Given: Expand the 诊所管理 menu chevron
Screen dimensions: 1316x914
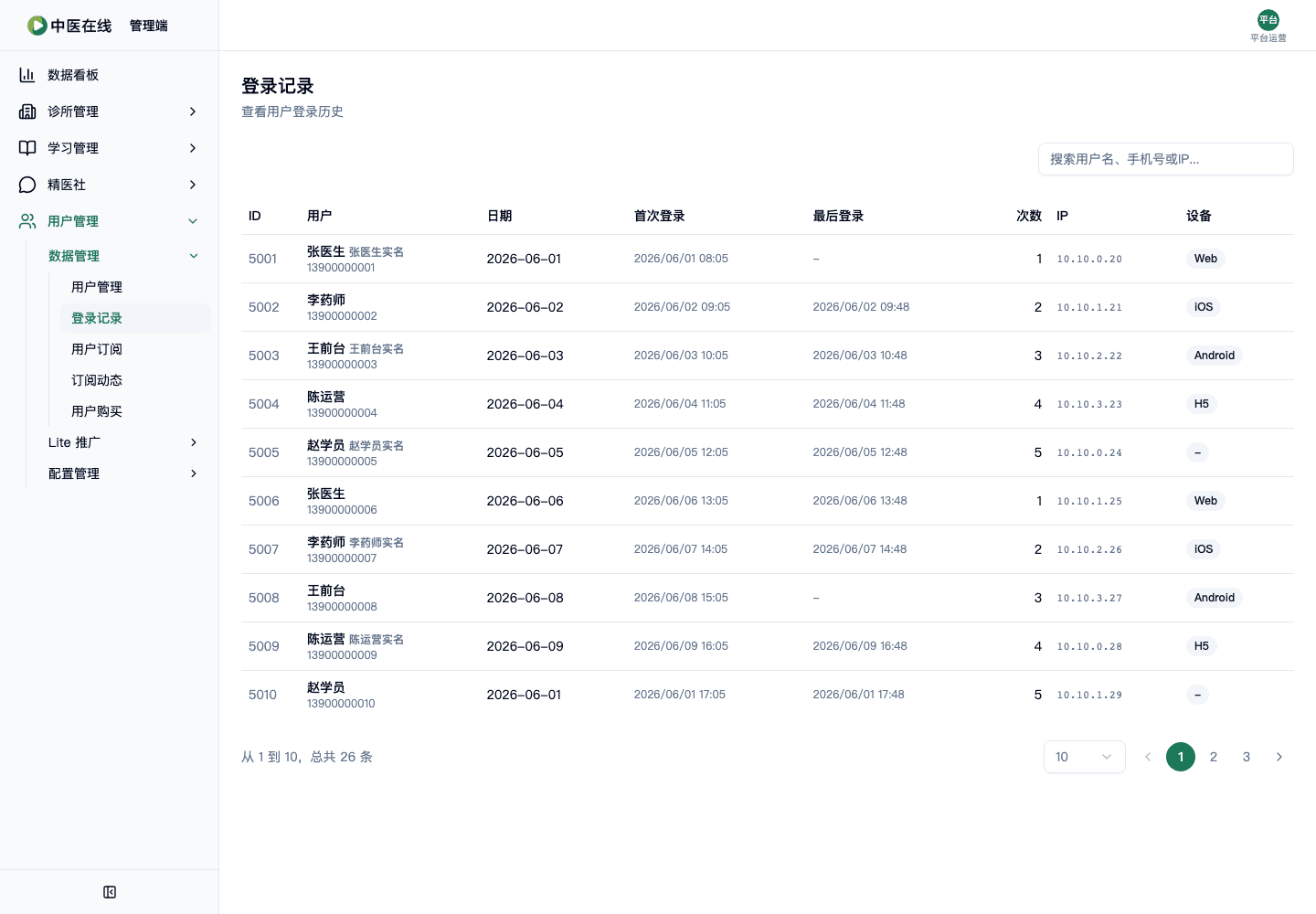Looking at the screenshot, I should pyautogui.click(x=193, y=112).
